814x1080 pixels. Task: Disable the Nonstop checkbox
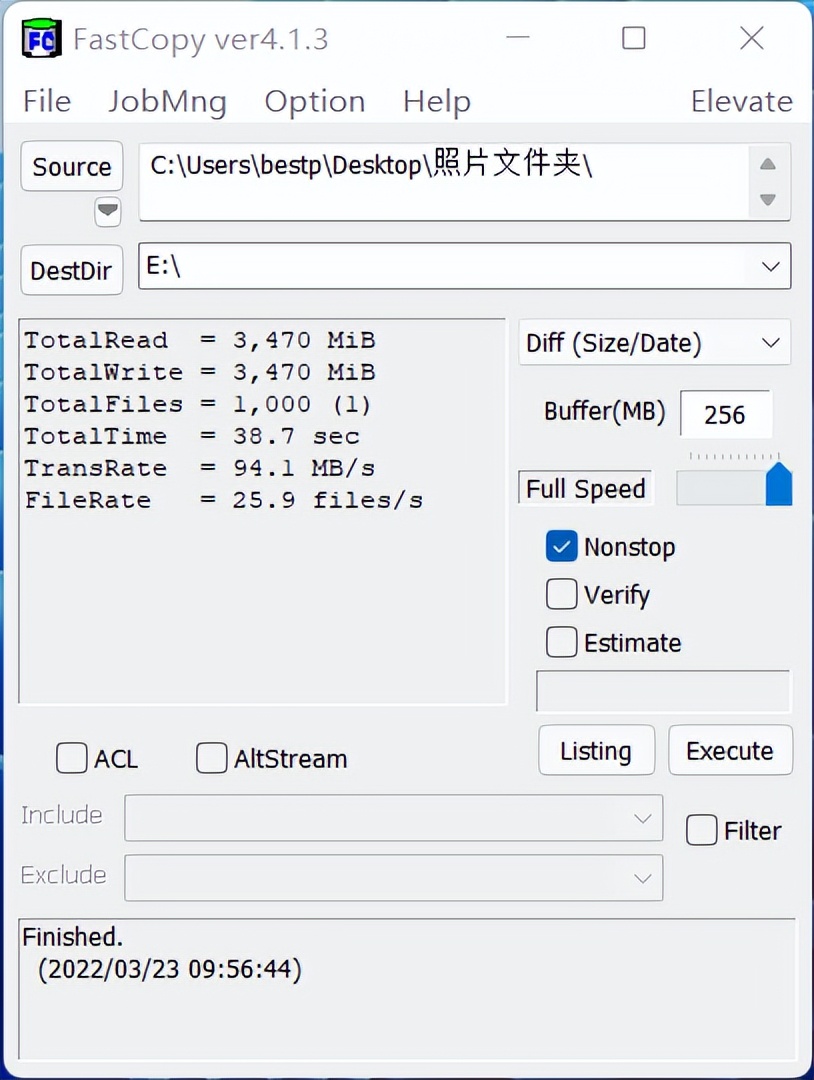coord(561,546)
